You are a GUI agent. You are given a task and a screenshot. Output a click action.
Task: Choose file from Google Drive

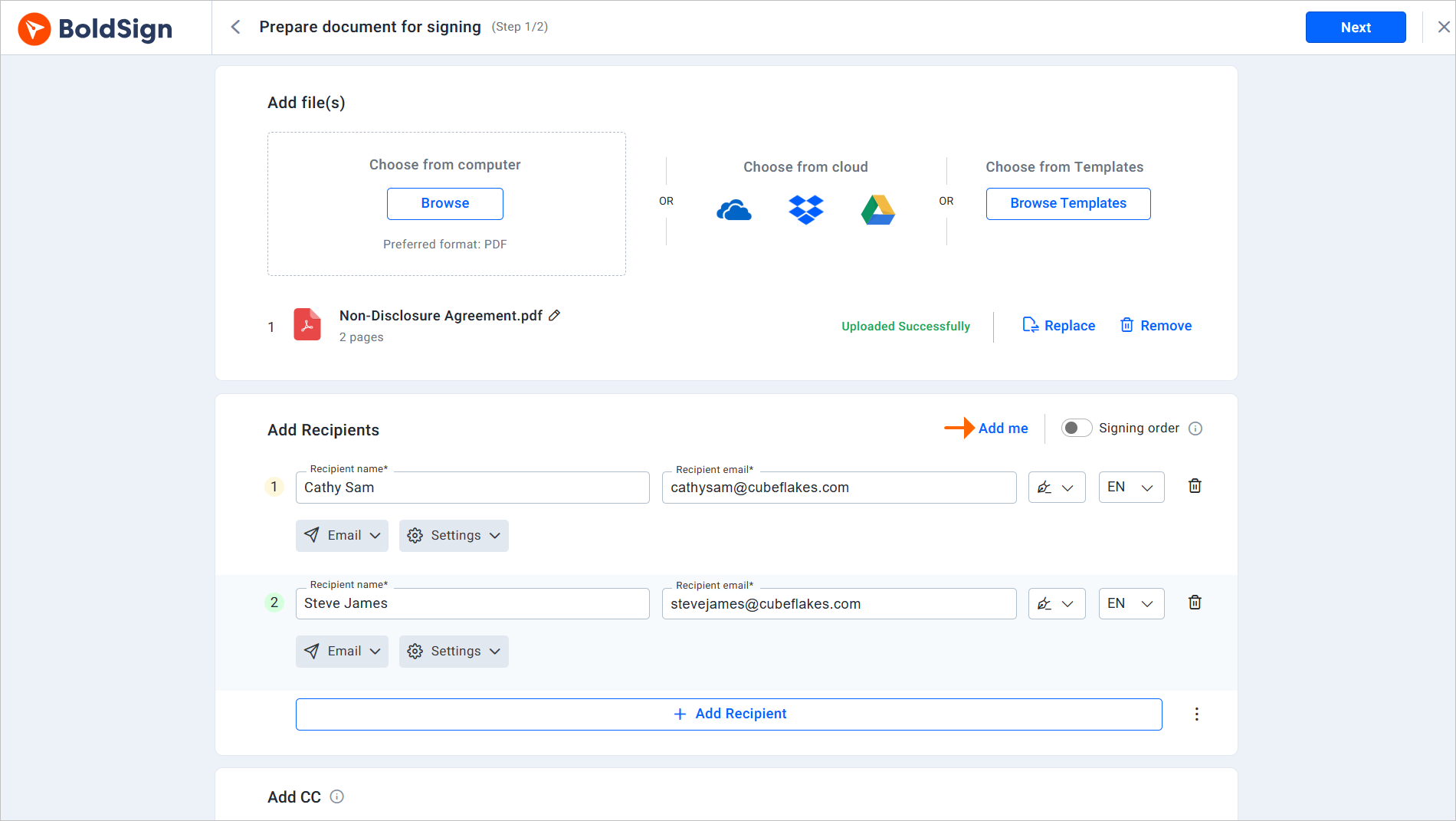click(x=878, y=209)
